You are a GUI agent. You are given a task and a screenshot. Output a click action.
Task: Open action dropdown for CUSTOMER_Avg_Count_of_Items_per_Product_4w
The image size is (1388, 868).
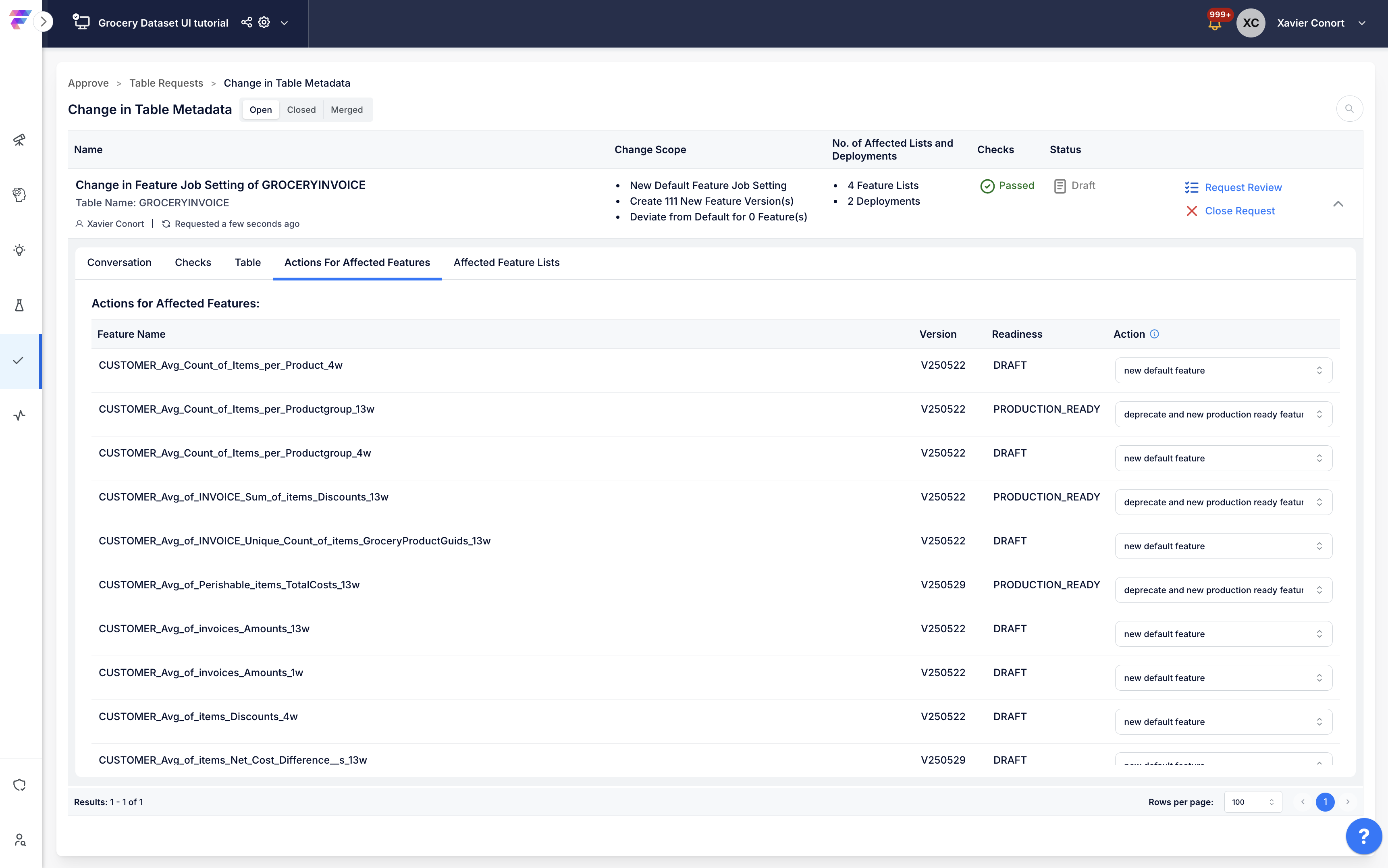click(1223, 370)
